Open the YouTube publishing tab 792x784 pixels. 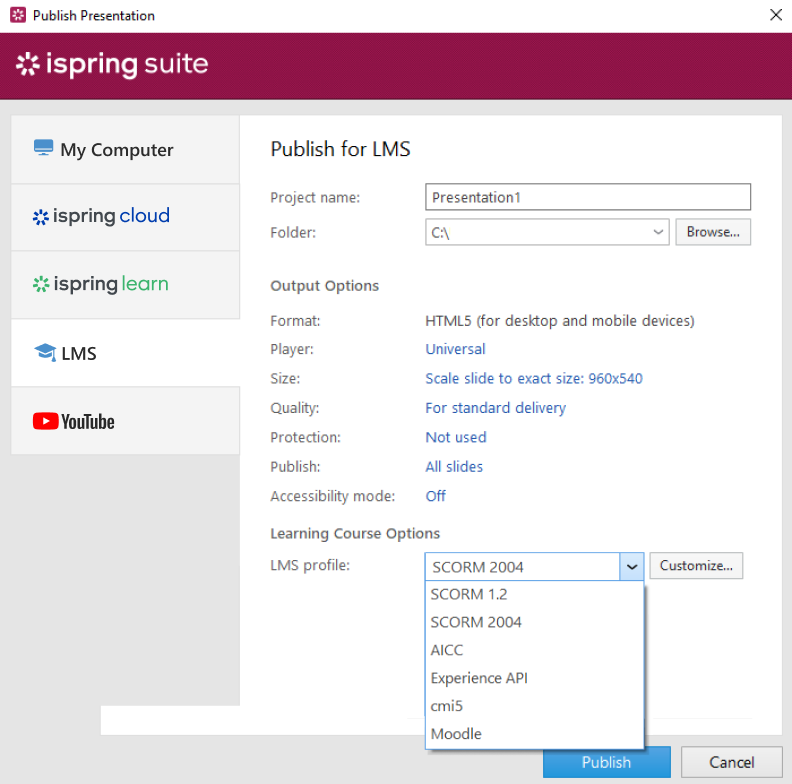pos(125,421)
